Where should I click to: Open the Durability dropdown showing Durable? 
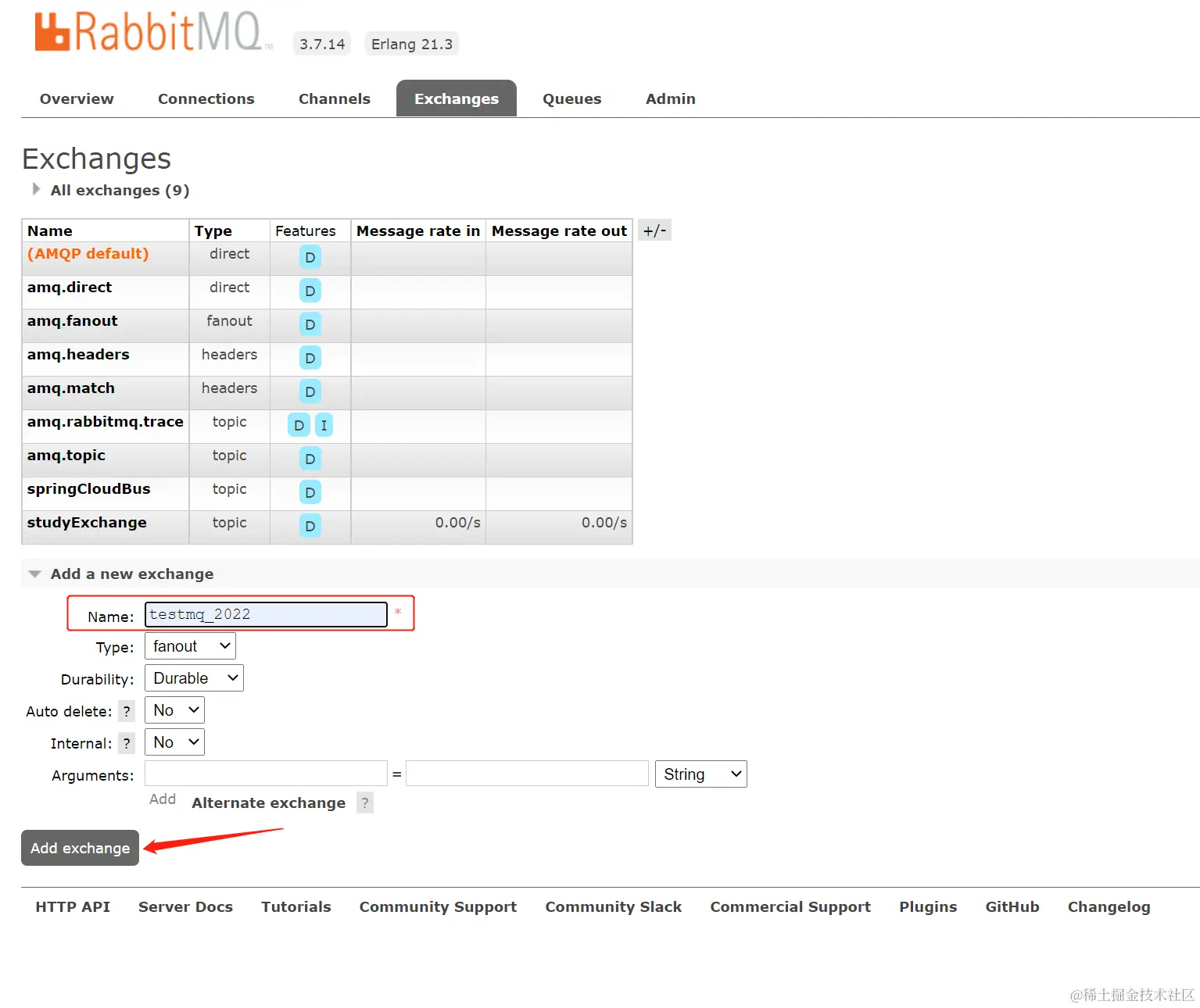pos(194,678)
